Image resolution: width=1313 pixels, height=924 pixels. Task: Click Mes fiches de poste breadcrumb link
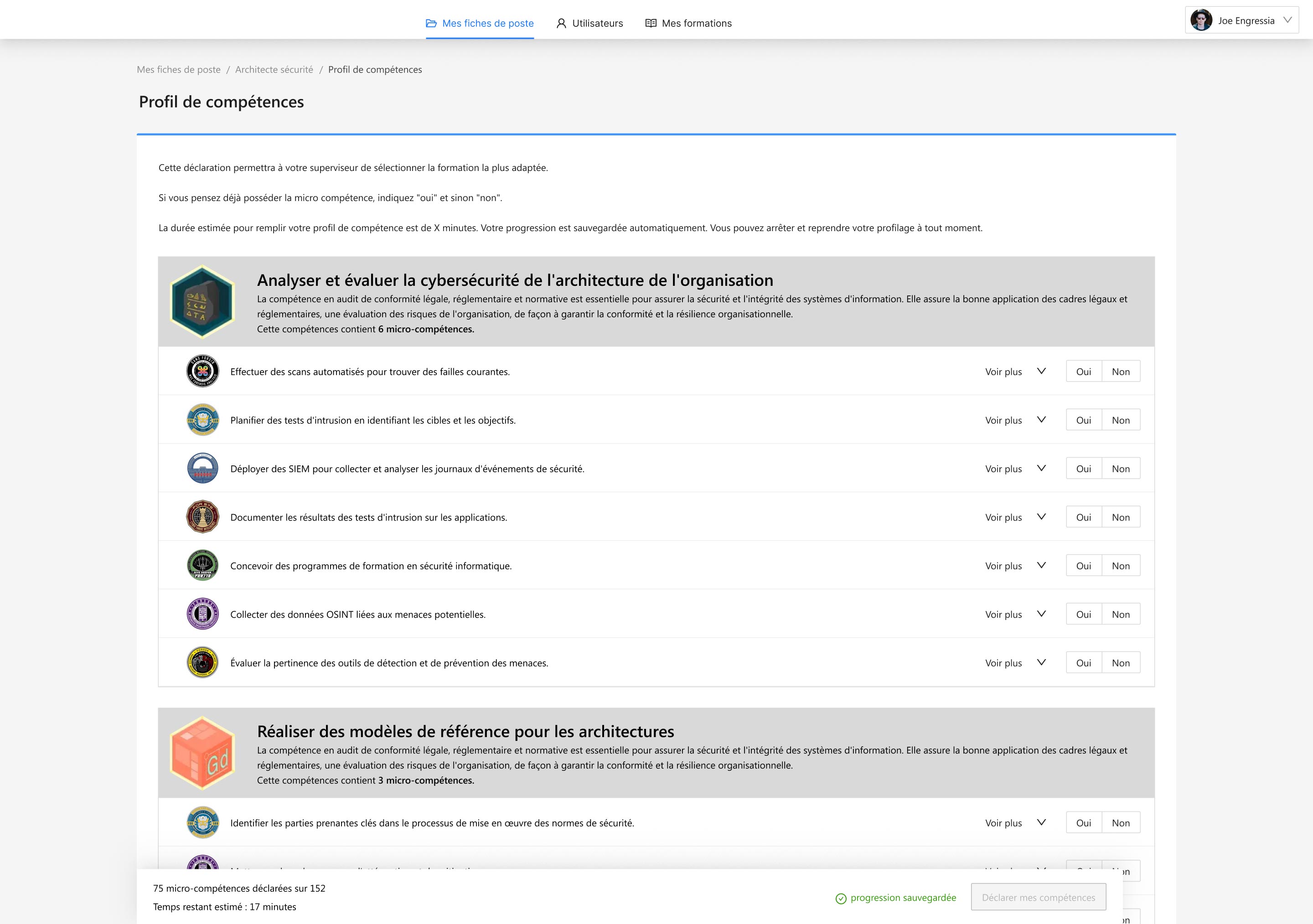point(178,69)
